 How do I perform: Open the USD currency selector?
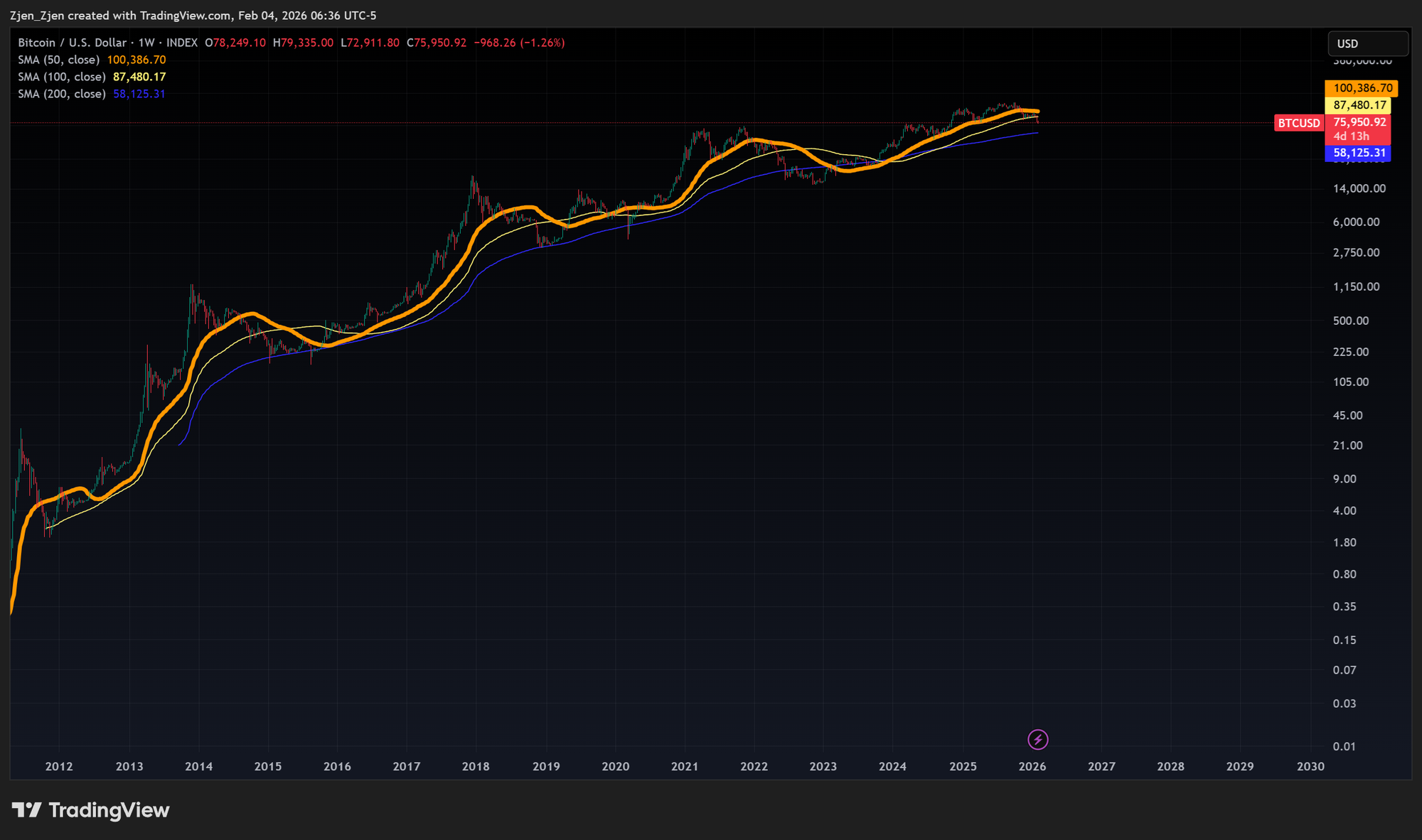[1367, 43]
